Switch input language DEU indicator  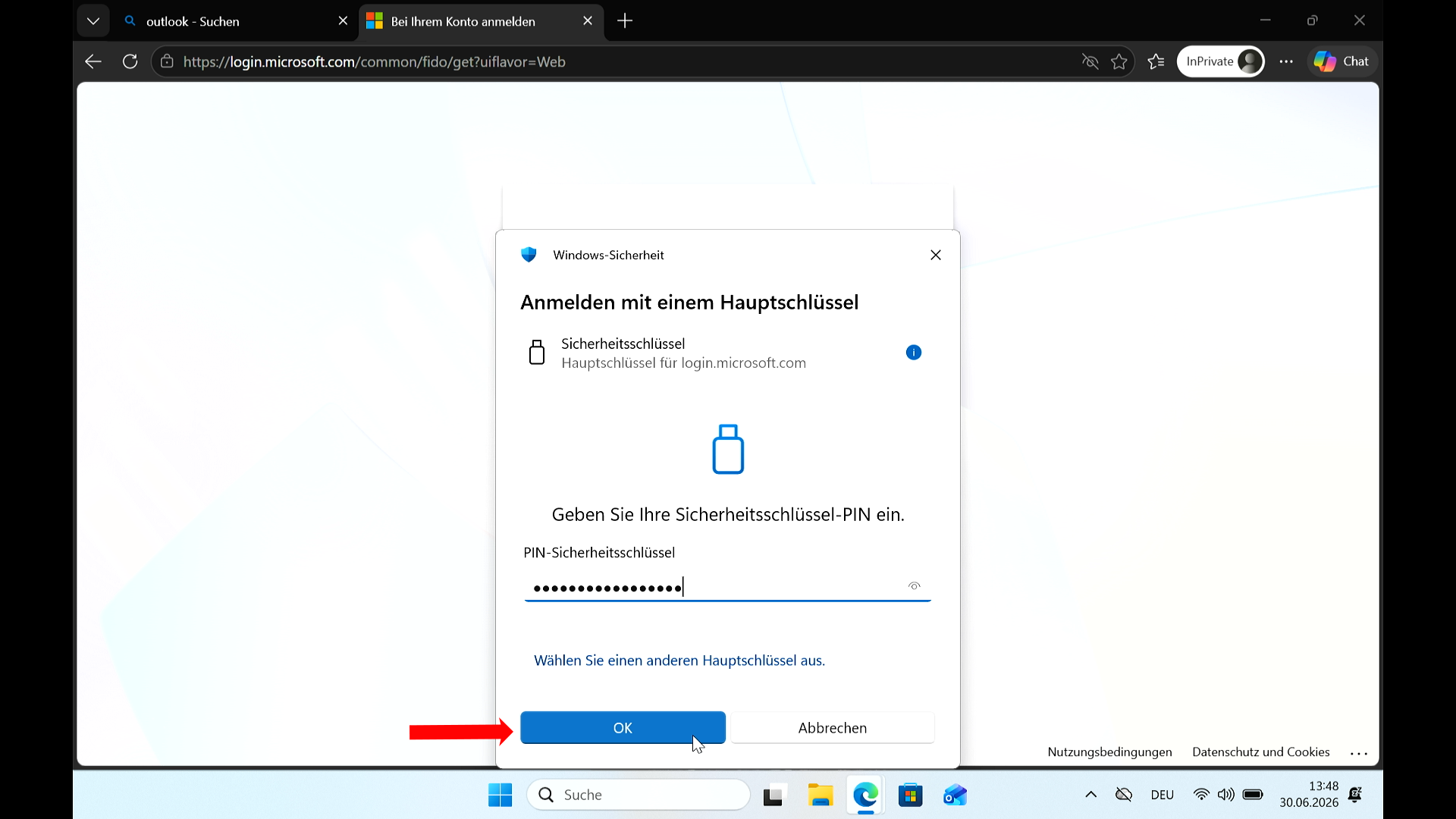coord(1163,795)
